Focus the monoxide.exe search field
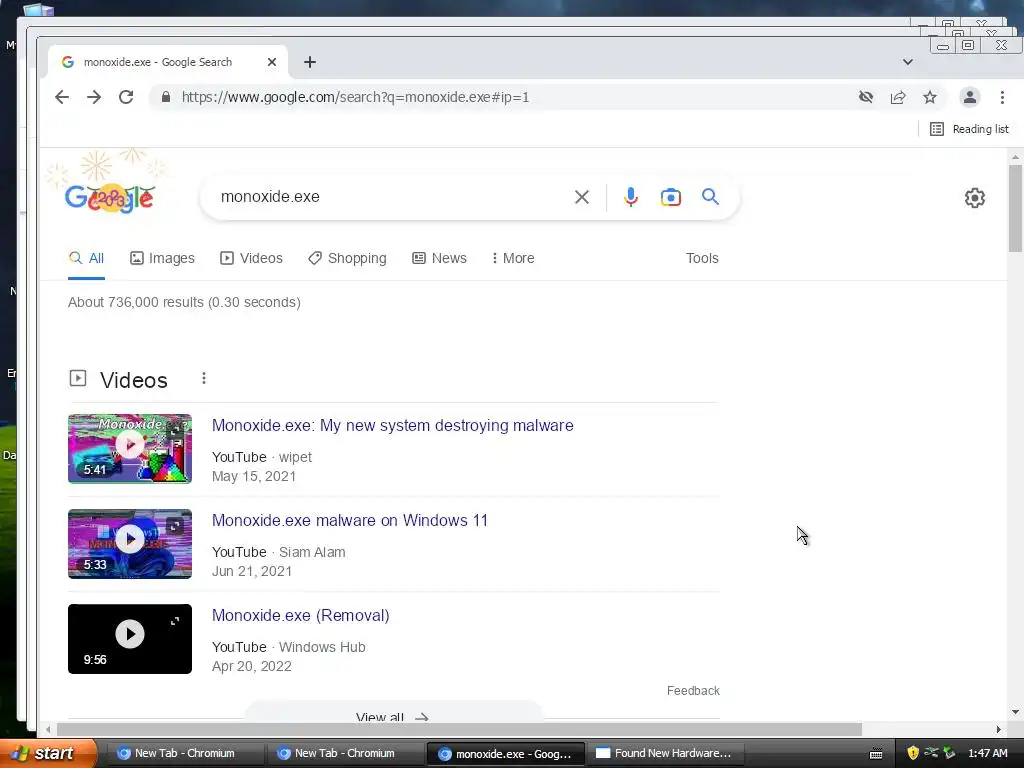This screenshot has width=1024, height=768. 392,197
